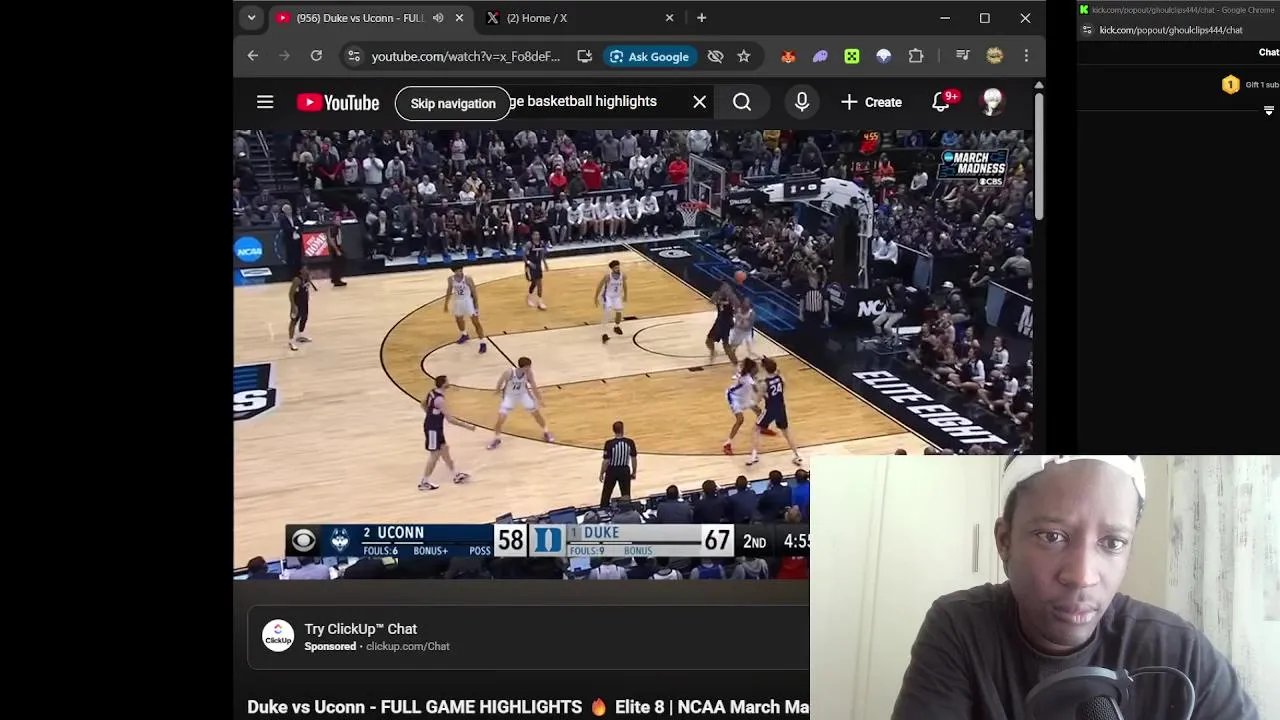Viewport: 1280px width, 720px height.
Task: Open the YouTube account avatar menu
Action: coord(992,102)
